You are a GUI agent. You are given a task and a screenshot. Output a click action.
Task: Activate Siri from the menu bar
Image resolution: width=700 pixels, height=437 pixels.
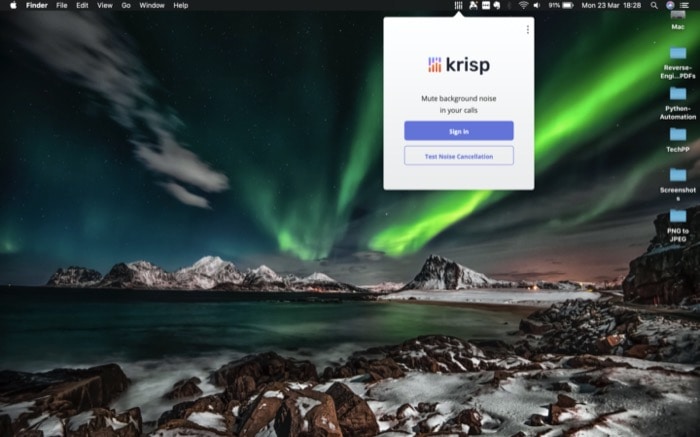point(670,5)
